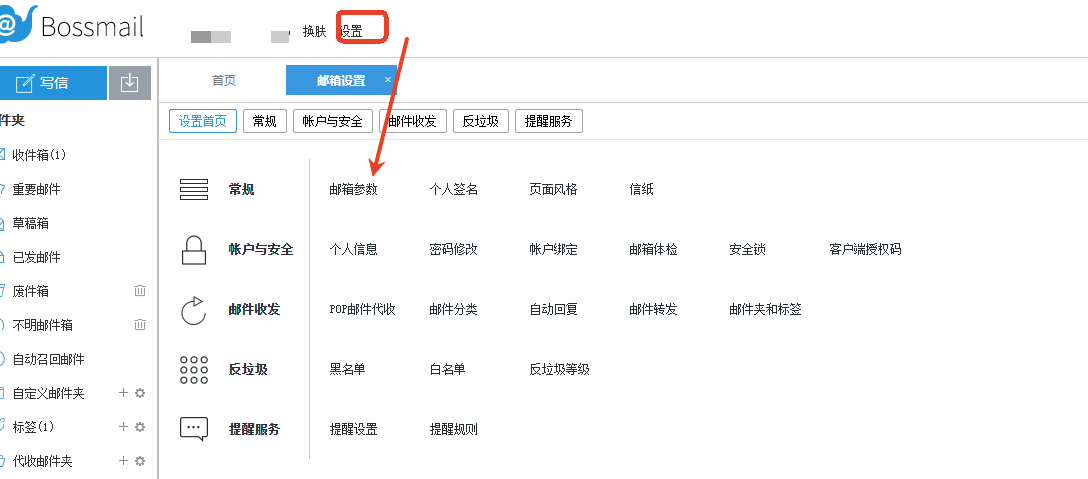The height and width of the screenshot is (479, 1088).
Task: Click the dotted grid 反垃圾 section icon
Action: (193, 369)
